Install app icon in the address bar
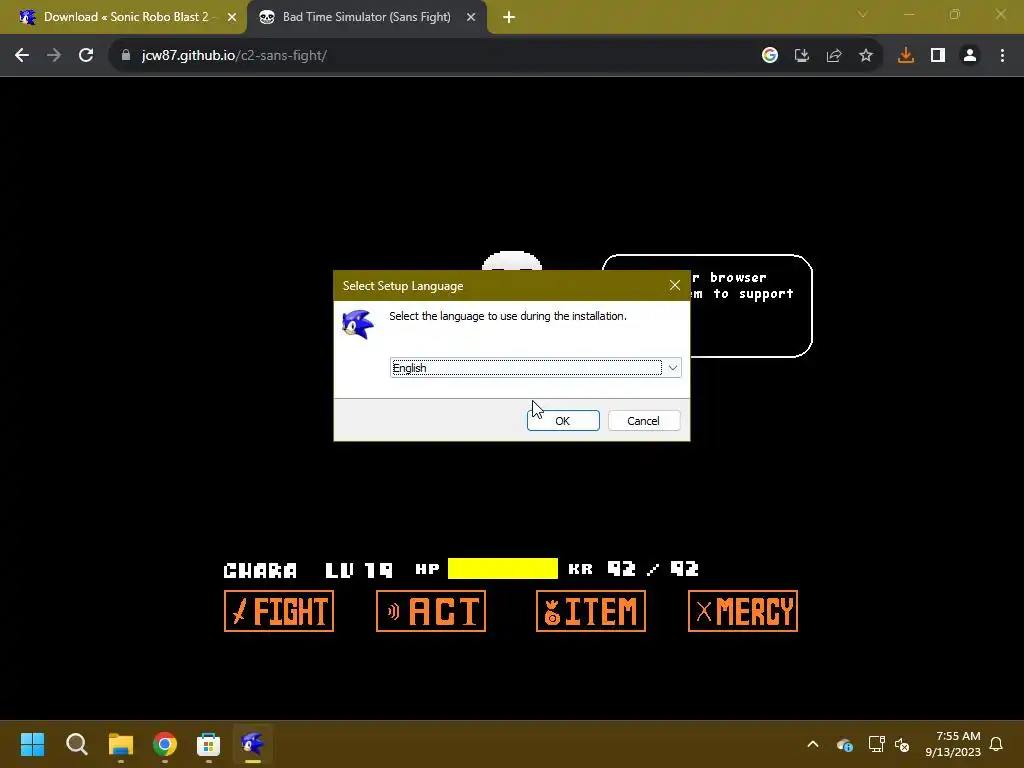 [802, 56]
